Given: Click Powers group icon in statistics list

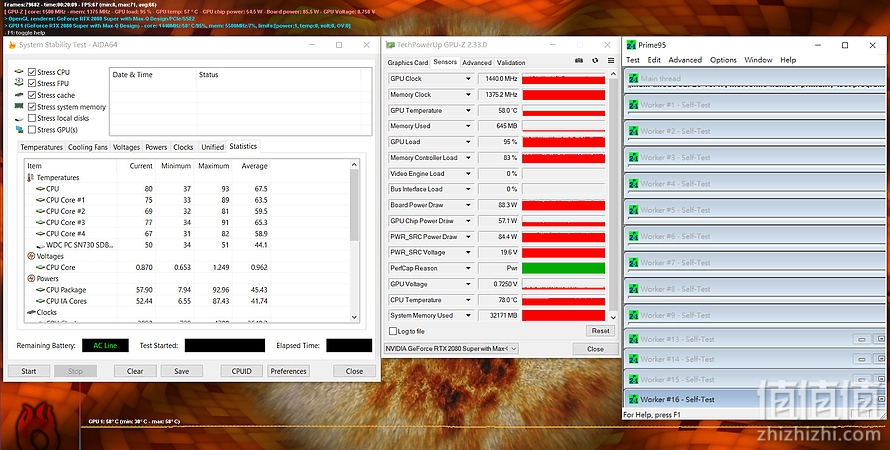Looking at the screenshot, I should click(x=31, y=279).
